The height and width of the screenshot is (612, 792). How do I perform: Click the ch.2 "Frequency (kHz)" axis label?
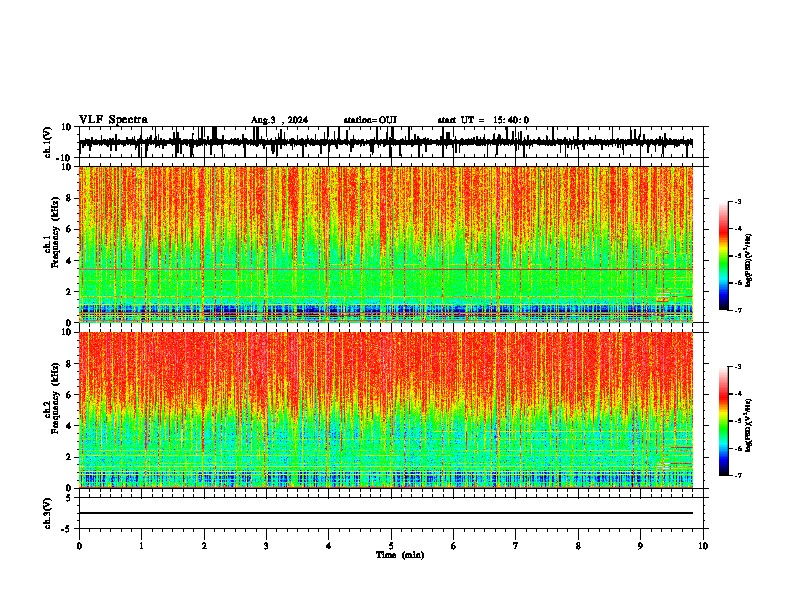coord(55,398)
